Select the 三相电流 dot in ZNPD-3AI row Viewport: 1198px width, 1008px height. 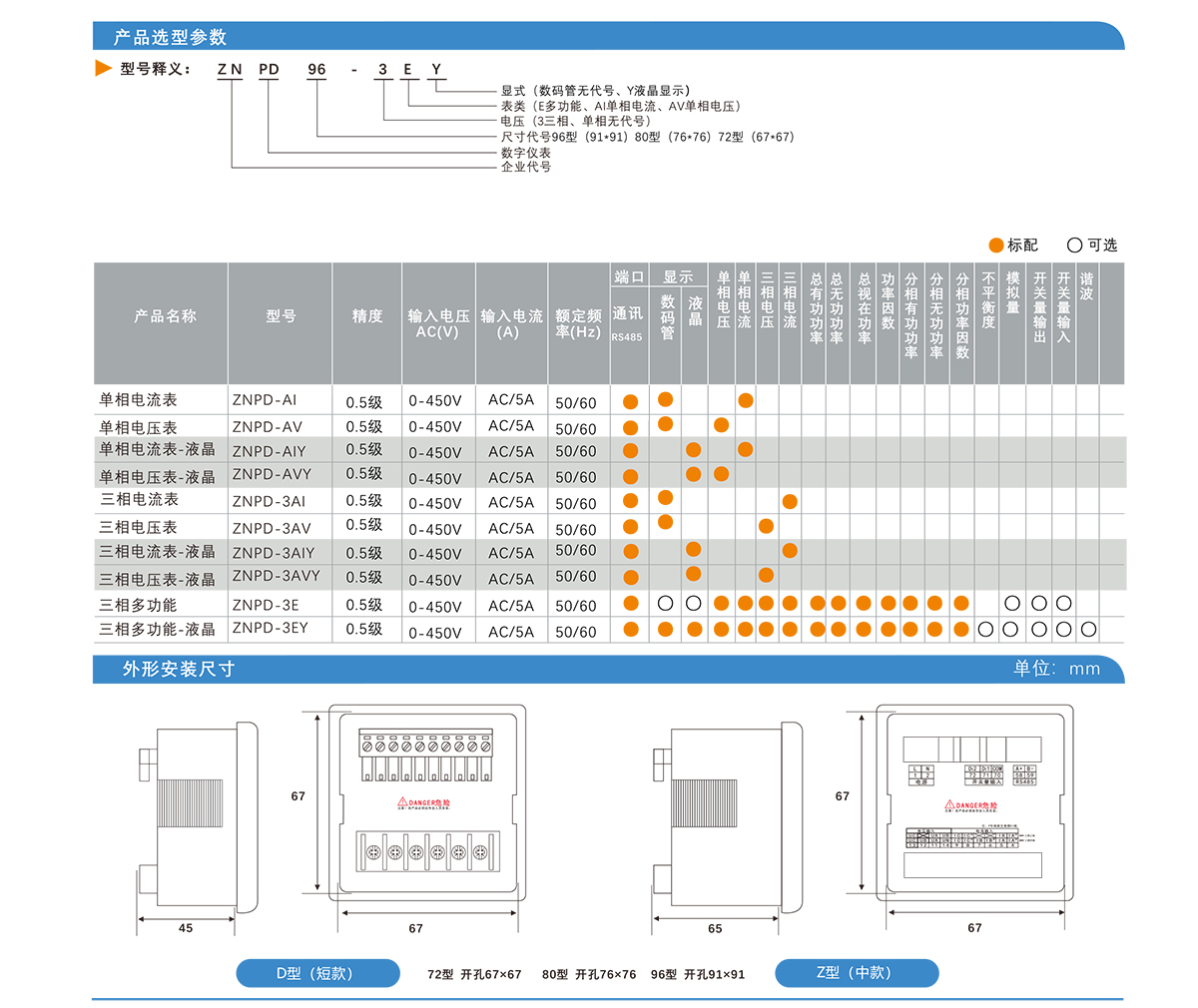pyautogui.click(x=790, y=501)
